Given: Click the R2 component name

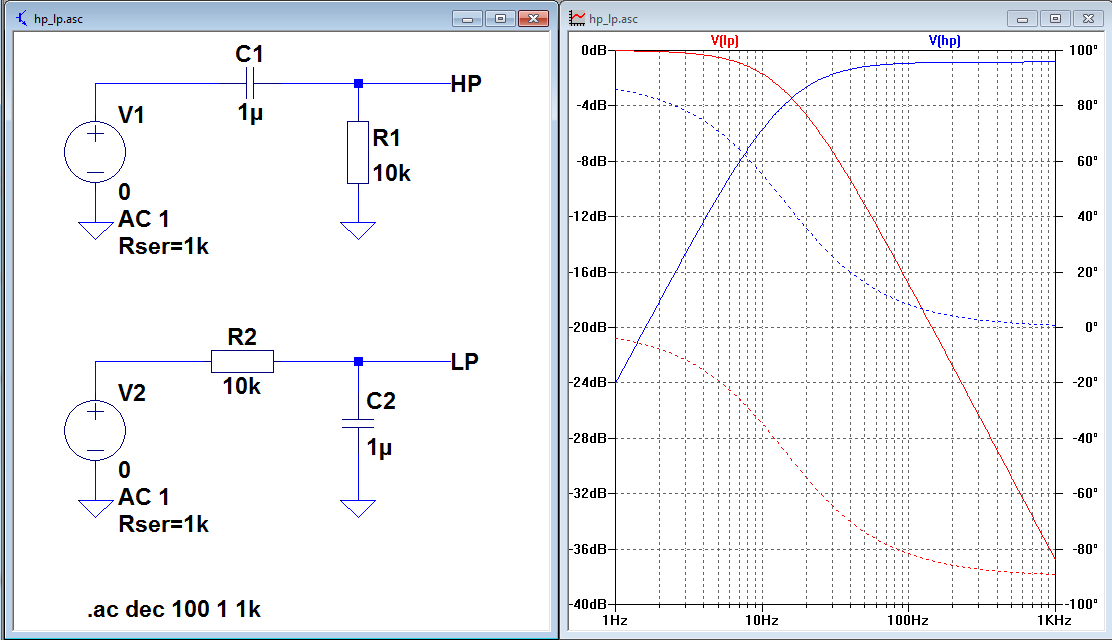Looking at the screenshot, I should (x=242, y=336).
